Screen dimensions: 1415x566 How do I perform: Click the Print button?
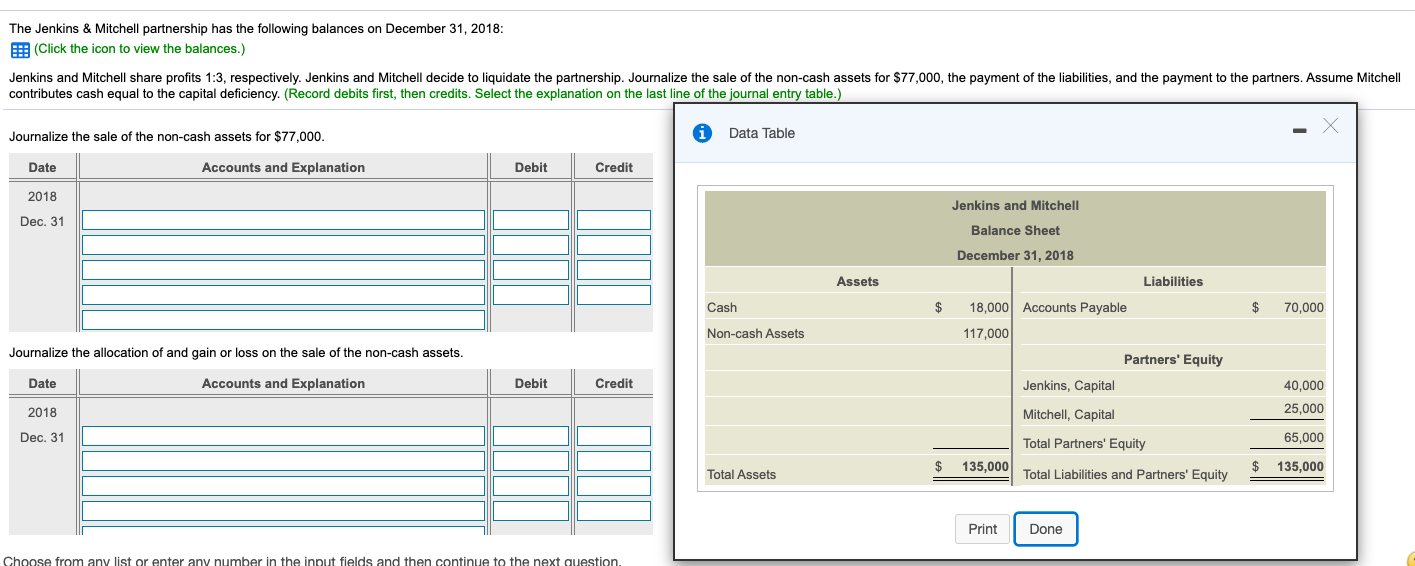click(x=982, y=529)
